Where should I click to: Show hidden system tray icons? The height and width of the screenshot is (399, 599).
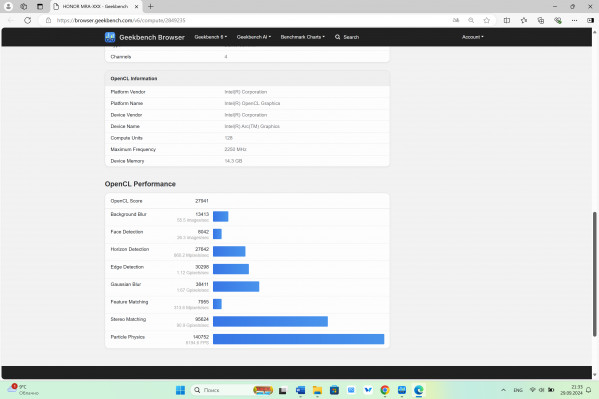pos(503,390)
